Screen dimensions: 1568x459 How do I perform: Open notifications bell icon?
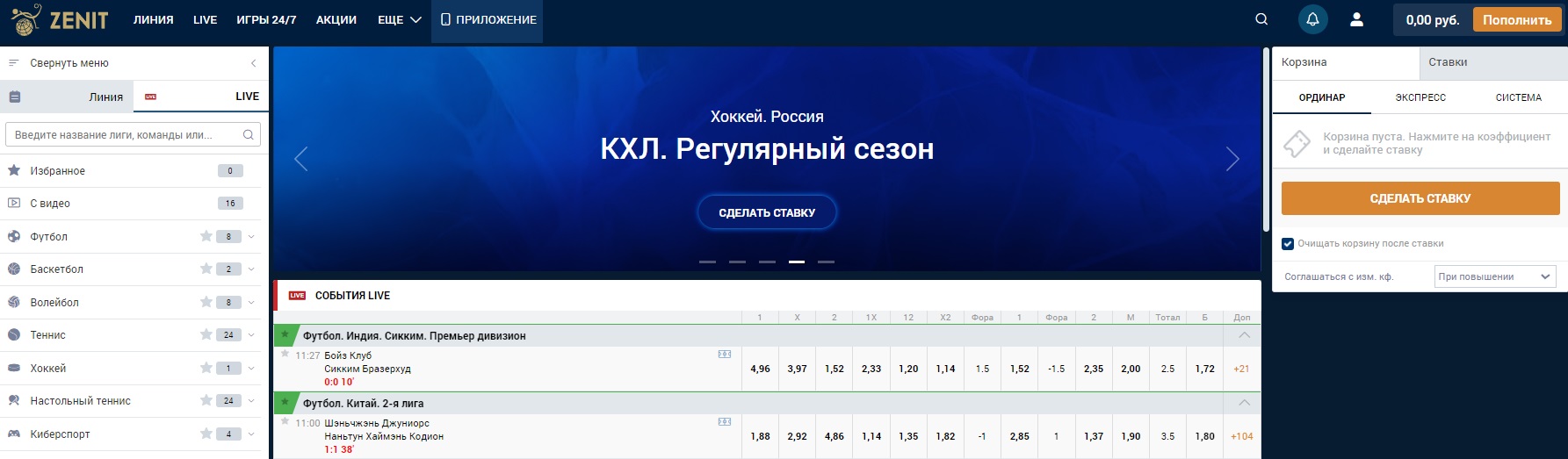1313,19
